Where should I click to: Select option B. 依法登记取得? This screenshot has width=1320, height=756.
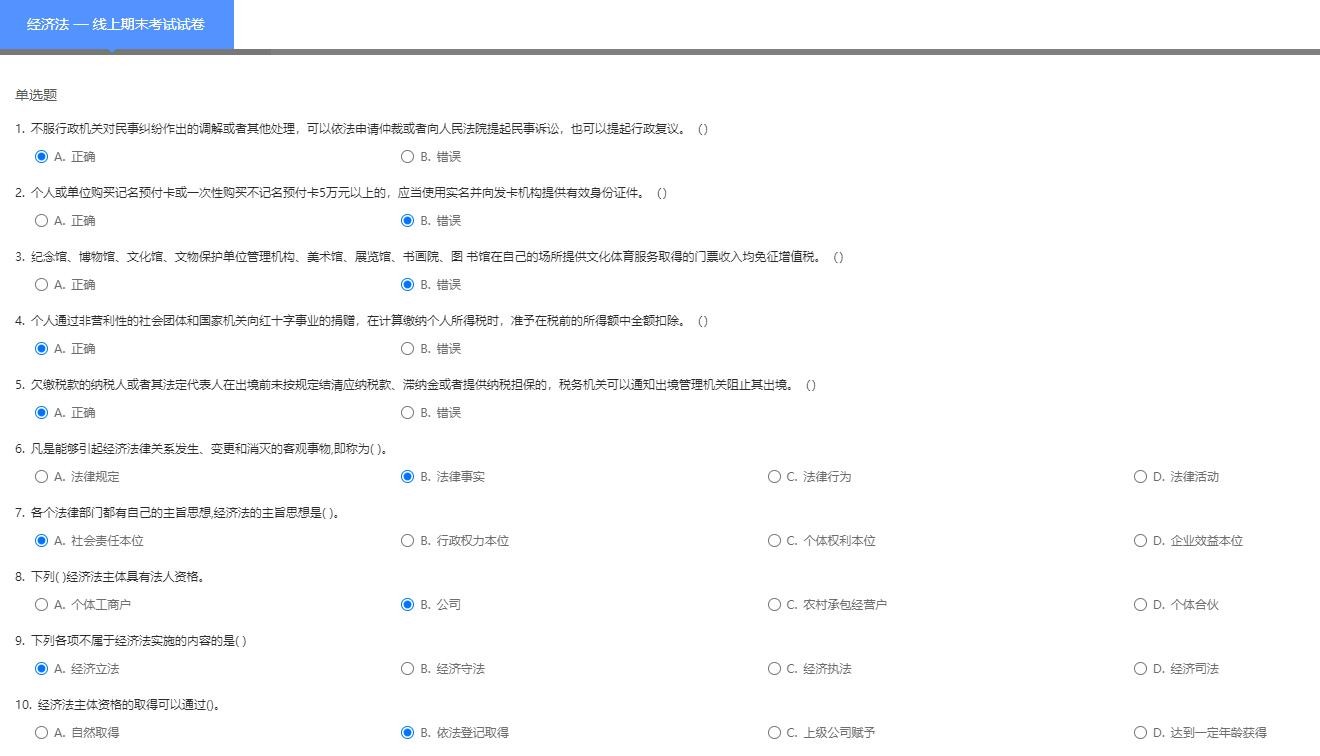point(407,733)
